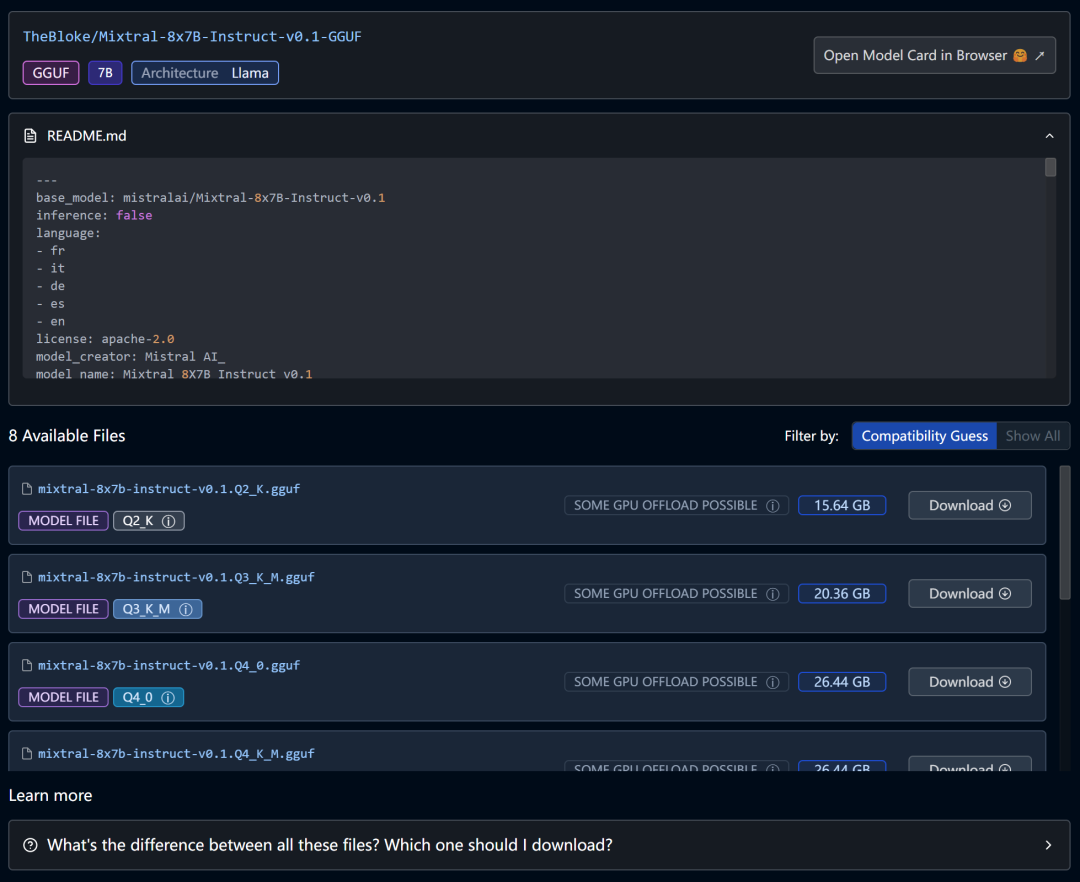Click the inference: false line
Image resolution: width=1080 pixels, height=882 pixels.
[x=94, y=216]
